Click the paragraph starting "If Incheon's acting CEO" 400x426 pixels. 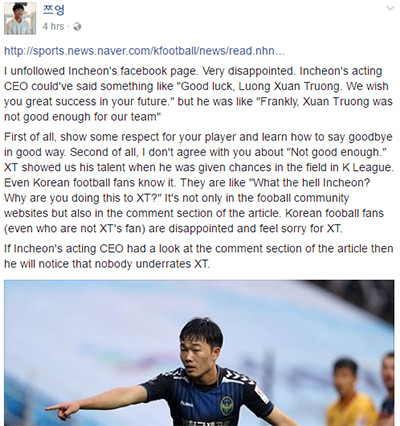tap(198, 256)
